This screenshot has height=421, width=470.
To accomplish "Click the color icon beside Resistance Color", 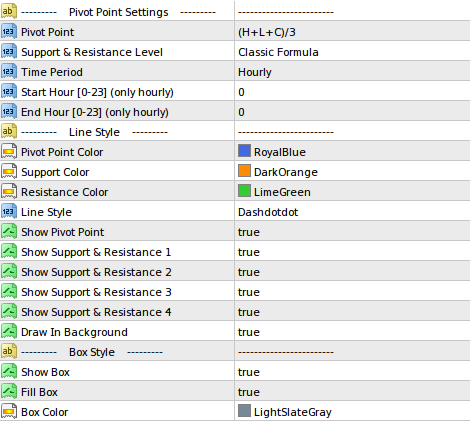I will click(9, 192).
